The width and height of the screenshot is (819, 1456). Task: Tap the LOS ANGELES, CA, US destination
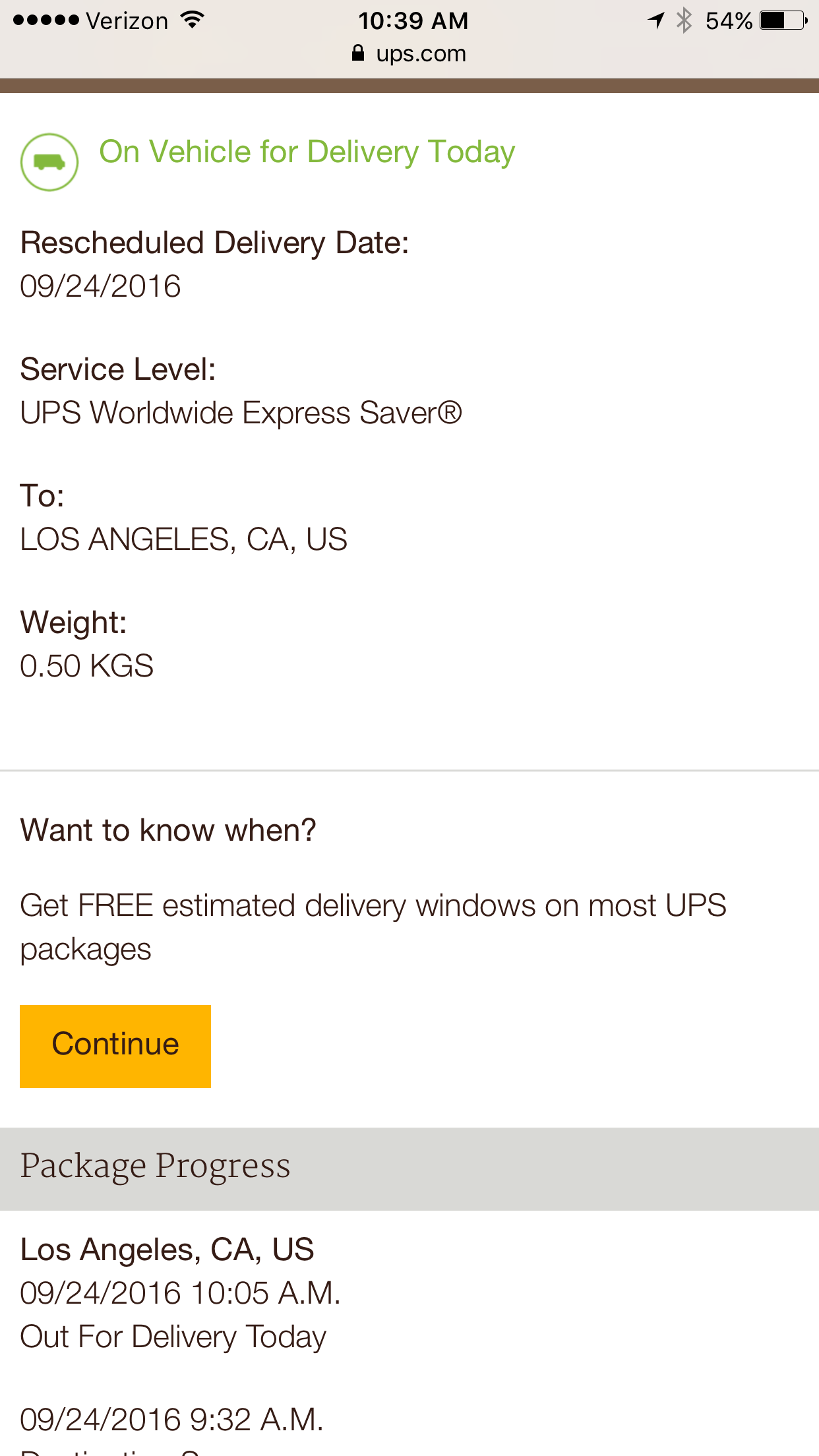tap(183, 539)
